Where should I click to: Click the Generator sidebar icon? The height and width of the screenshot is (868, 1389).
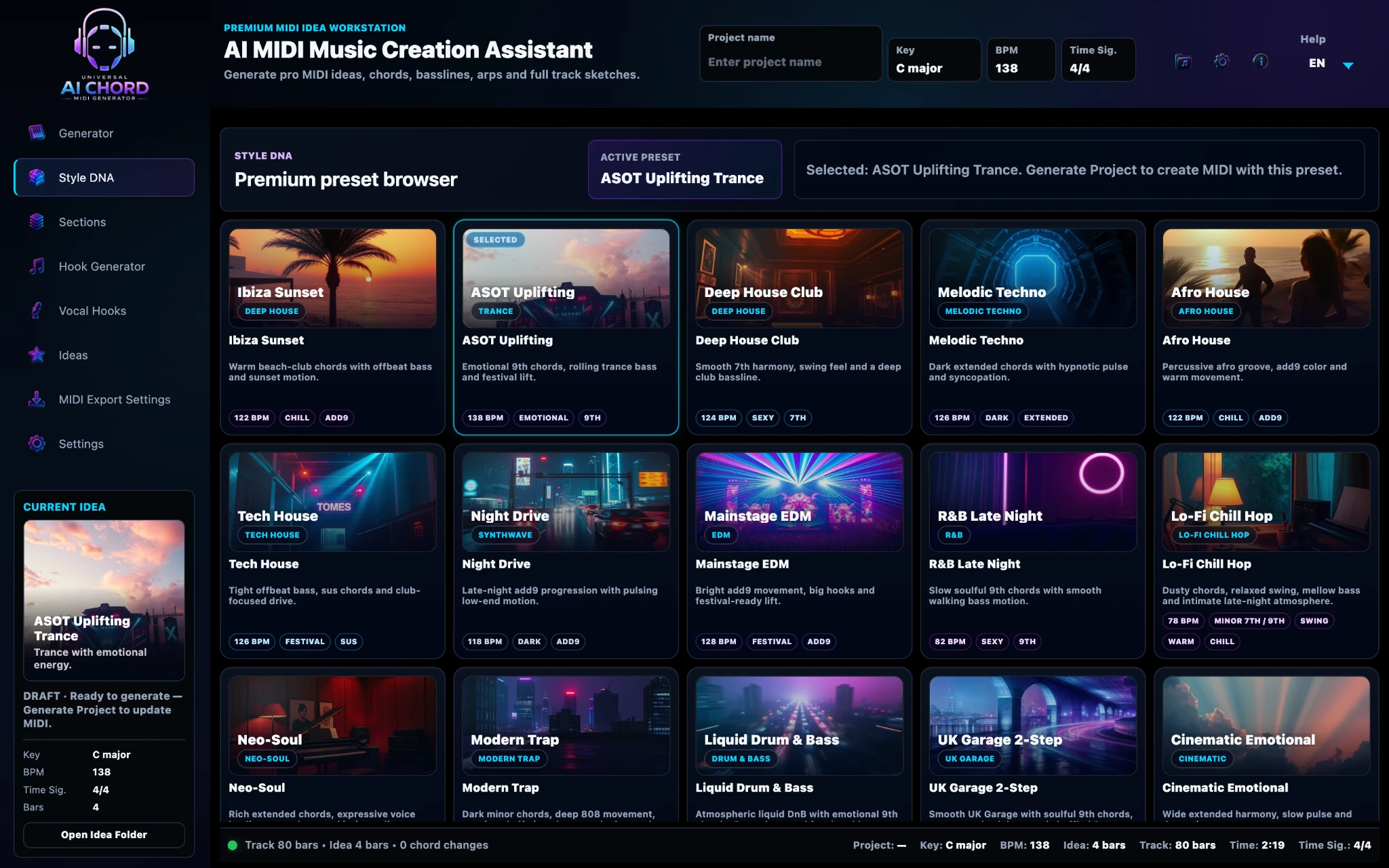coord(37,133)
